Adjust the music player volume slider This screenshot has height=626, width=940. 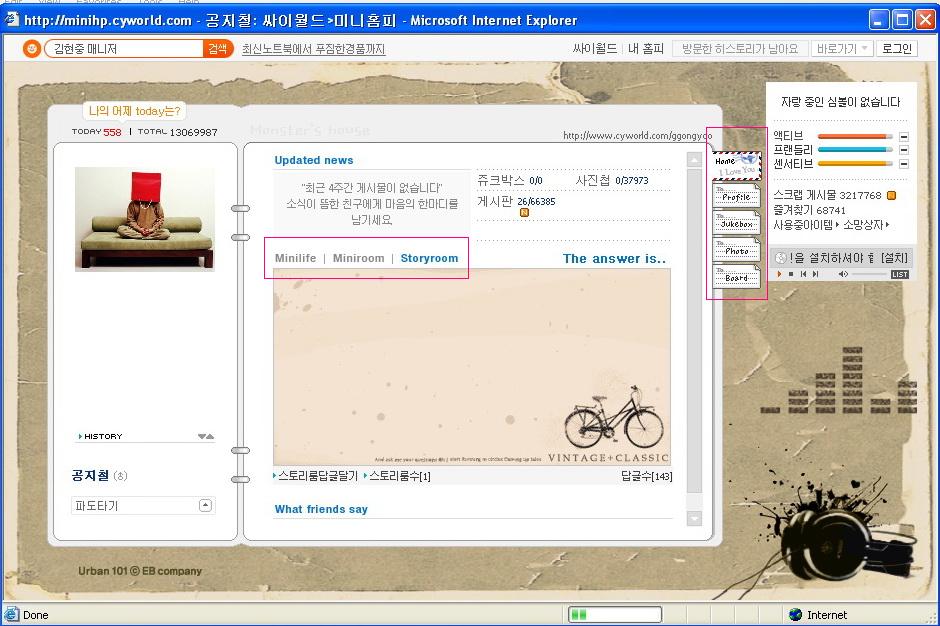[x=869, y=274]
